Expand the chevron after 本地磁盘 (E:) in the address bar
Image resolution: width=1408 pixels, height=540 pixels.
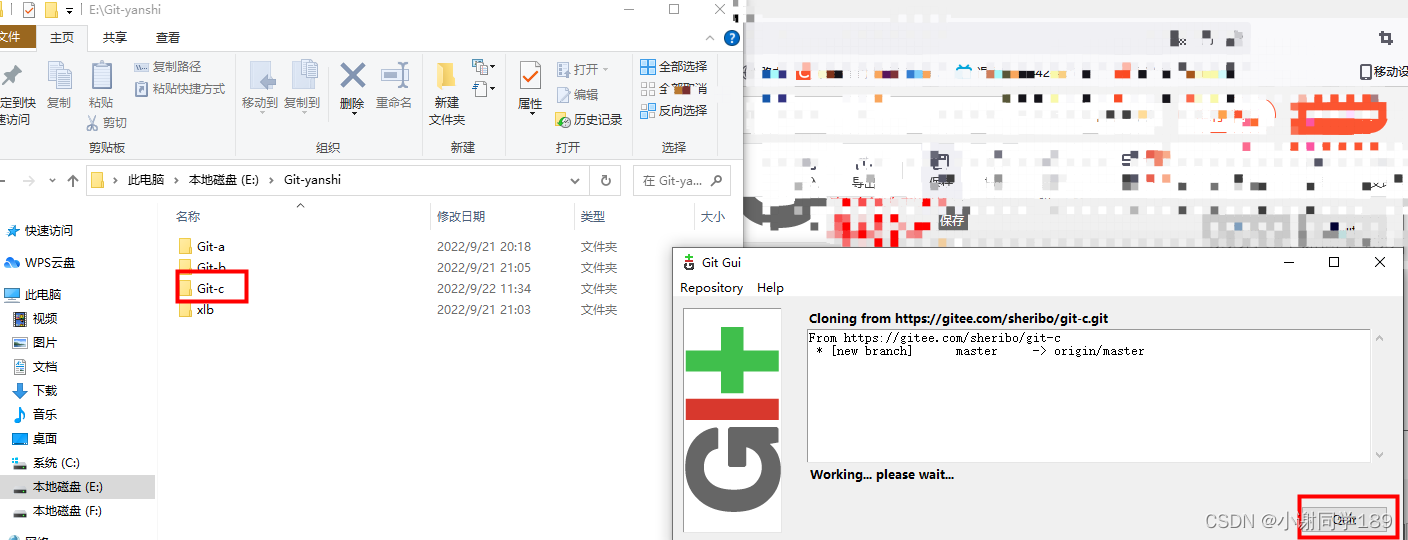pyautogui.click(x=272, y=181)
